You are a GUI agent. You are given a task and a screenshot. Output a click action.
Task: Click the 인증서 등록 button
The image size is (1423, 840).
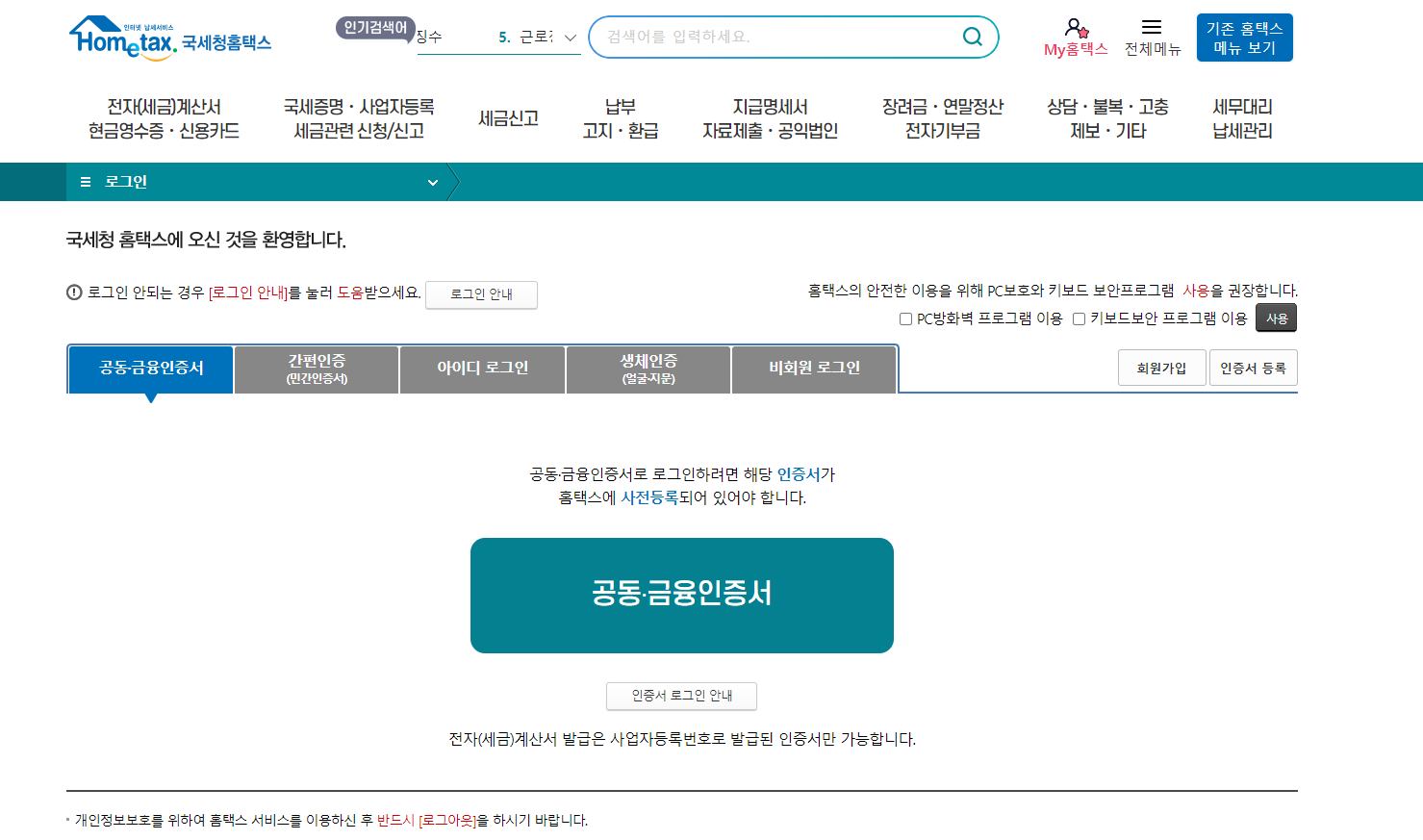1253,368
